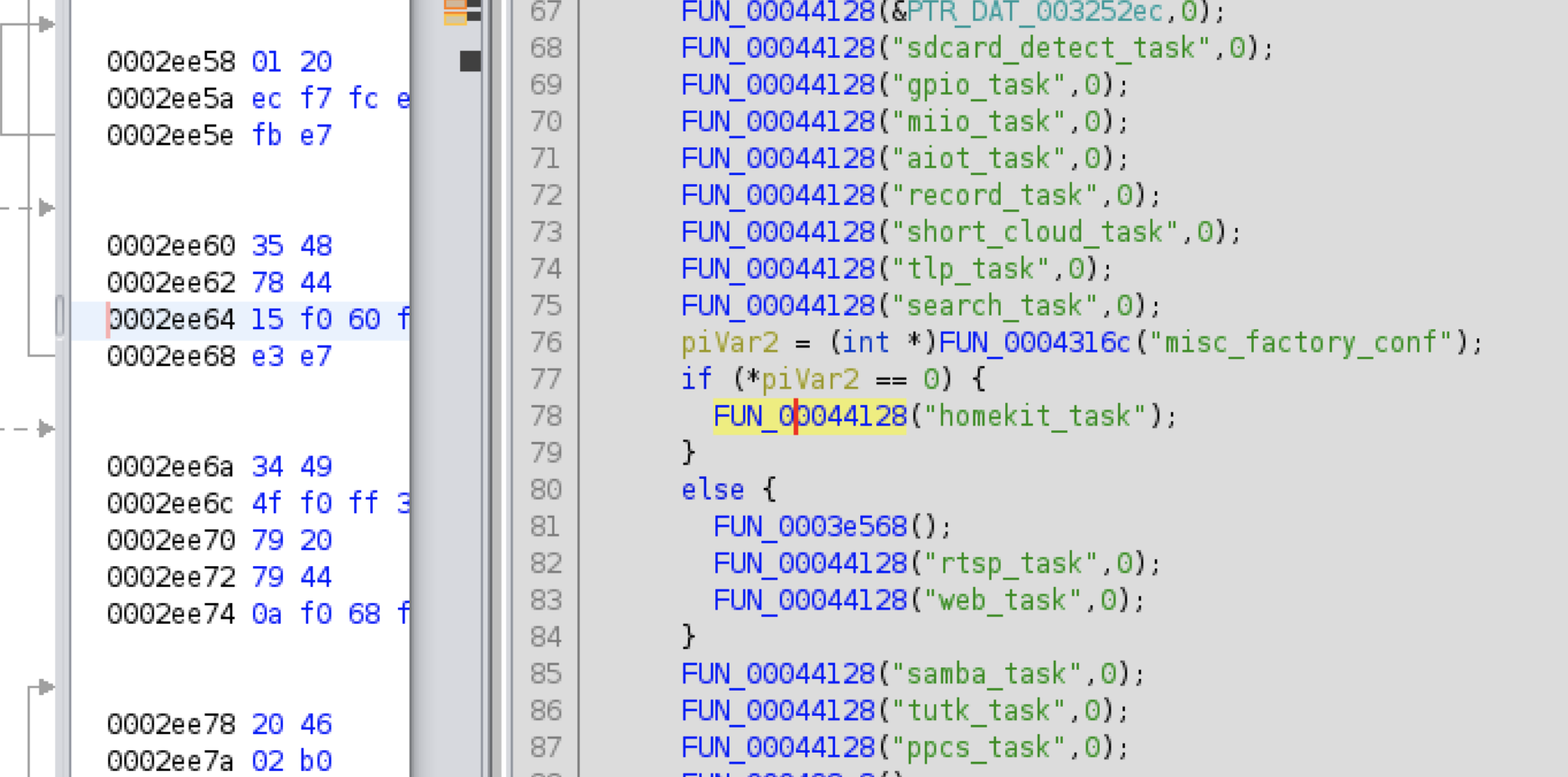Click the else keyword on line 80
1568x777 pixels.
pos(713,490)
